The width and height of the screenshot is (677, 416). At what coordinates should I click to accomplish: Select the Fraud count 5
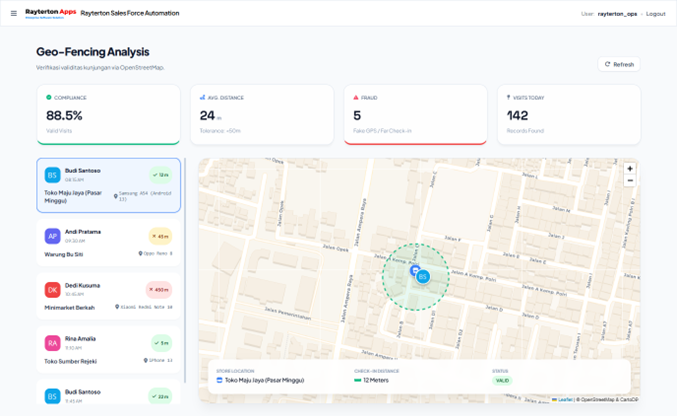(x=357, y=115)
